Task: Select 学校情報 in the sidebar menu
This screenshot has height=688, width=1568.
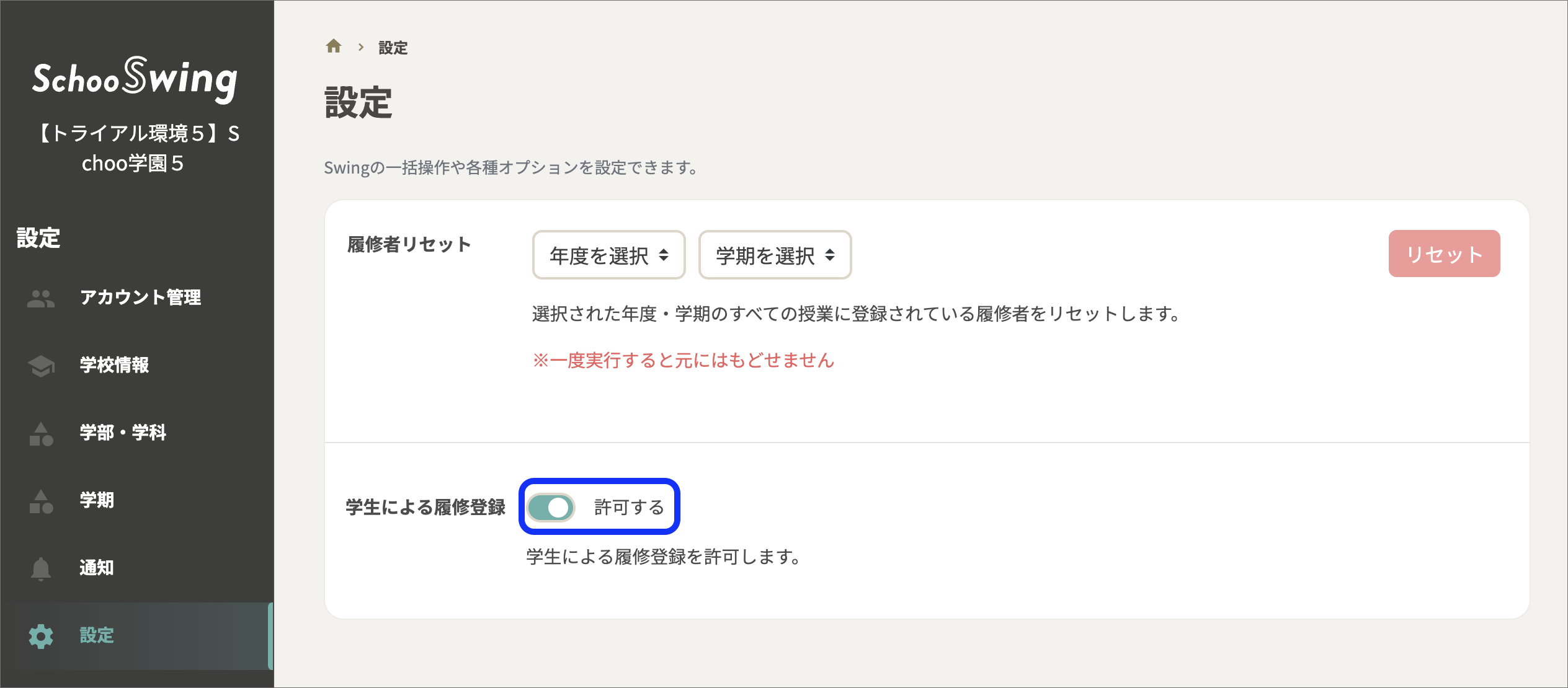Action: click(x=114, y=366)
